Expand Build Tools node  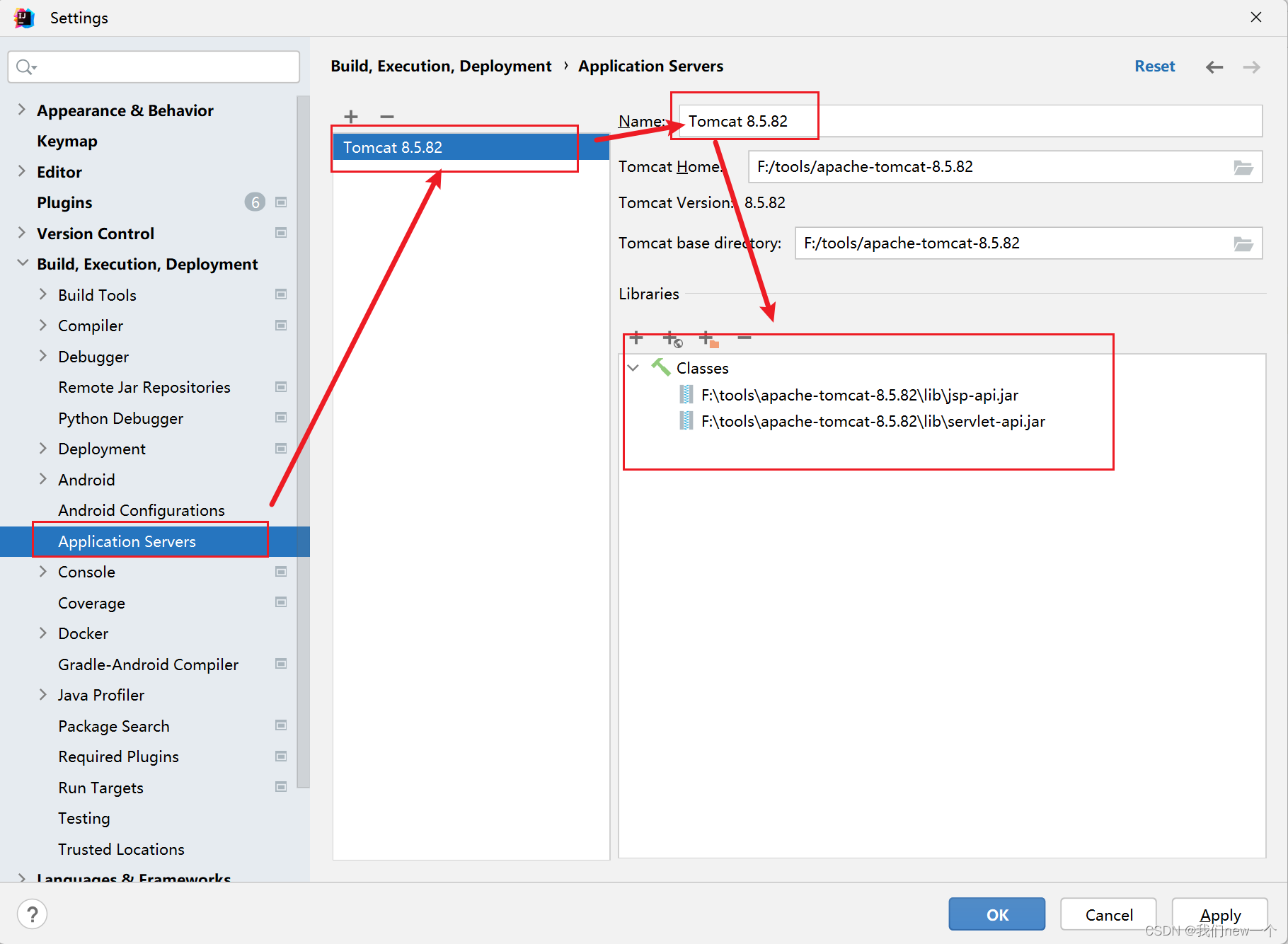coord(43,294)
